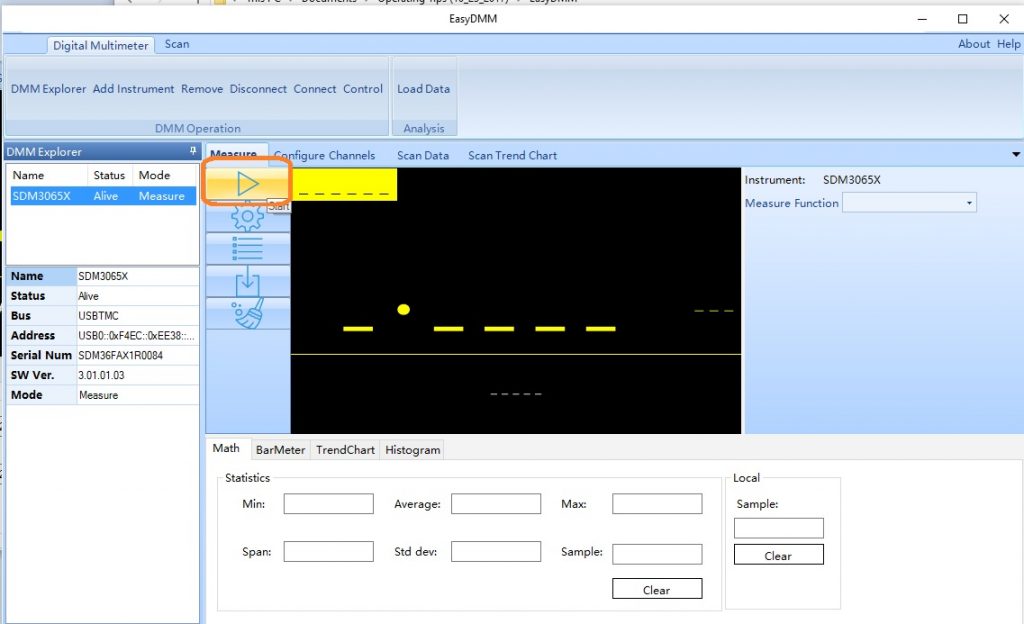
Task: Click Load Data in Analysis group
Action: (423, 89)
